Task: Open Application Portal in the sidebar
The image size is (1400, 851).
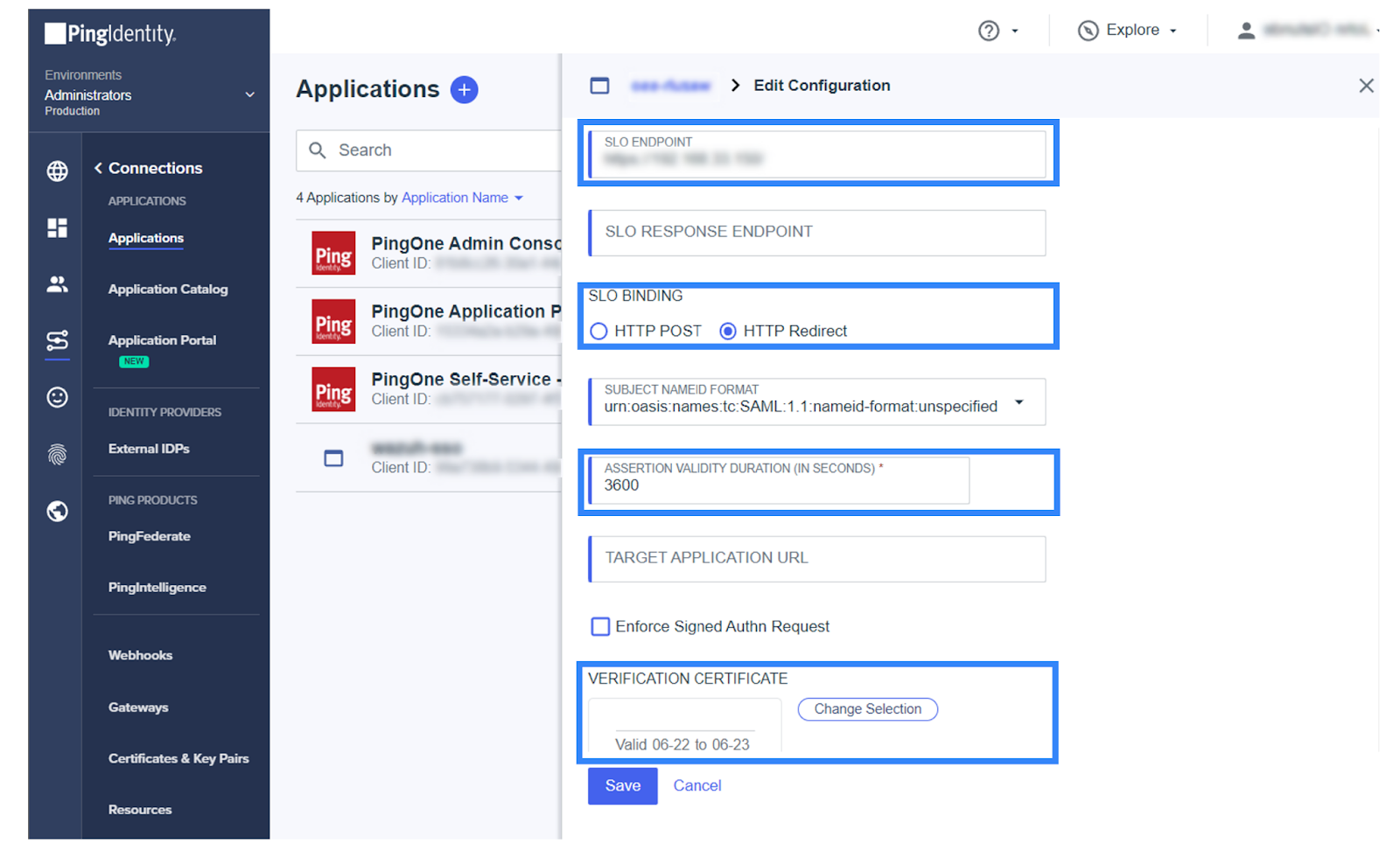Action: (162, 340)
